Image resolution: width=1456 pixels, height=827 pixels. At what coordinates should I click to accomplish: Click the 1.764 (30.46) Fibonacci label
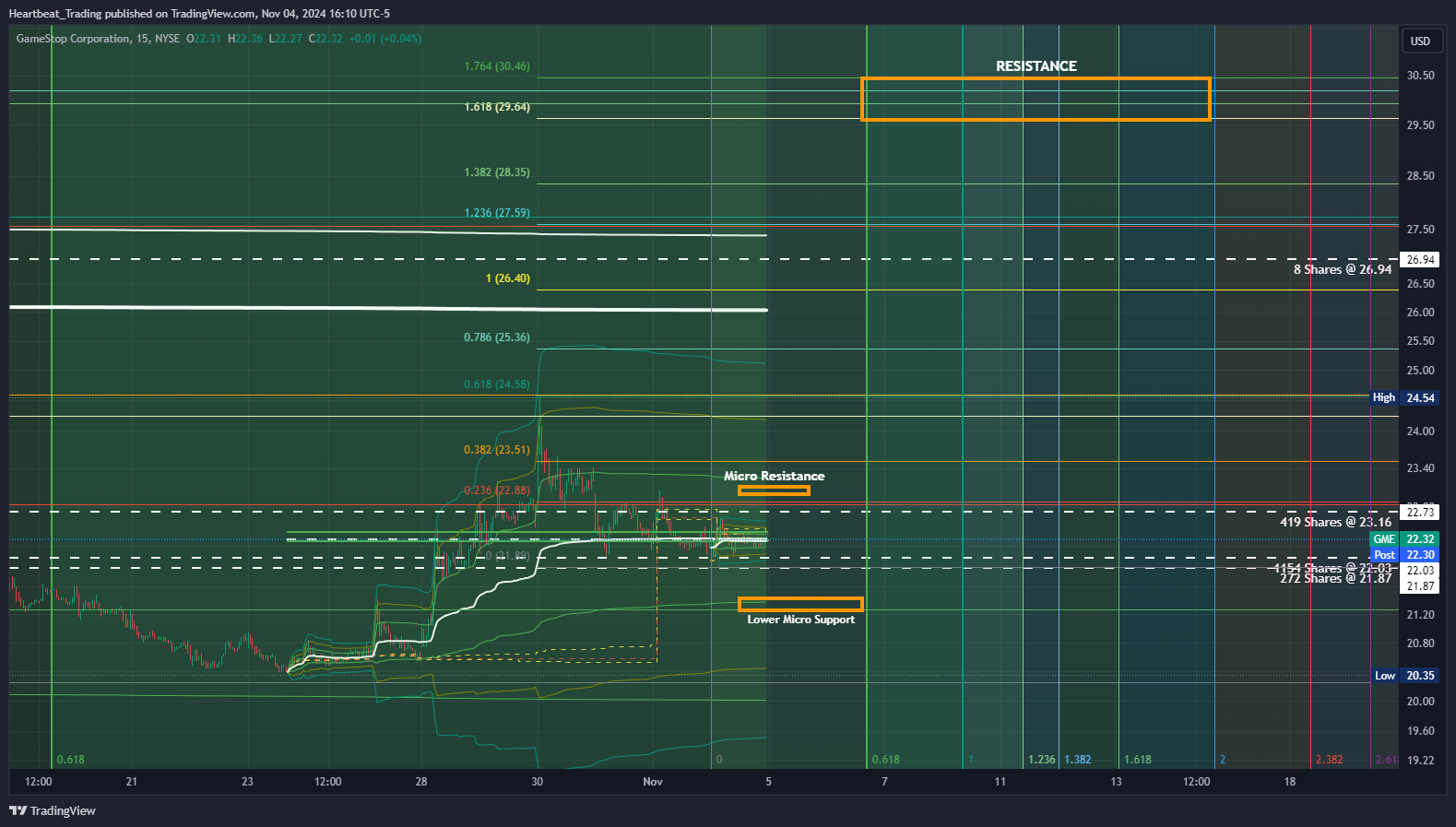(x=497, y=66)
